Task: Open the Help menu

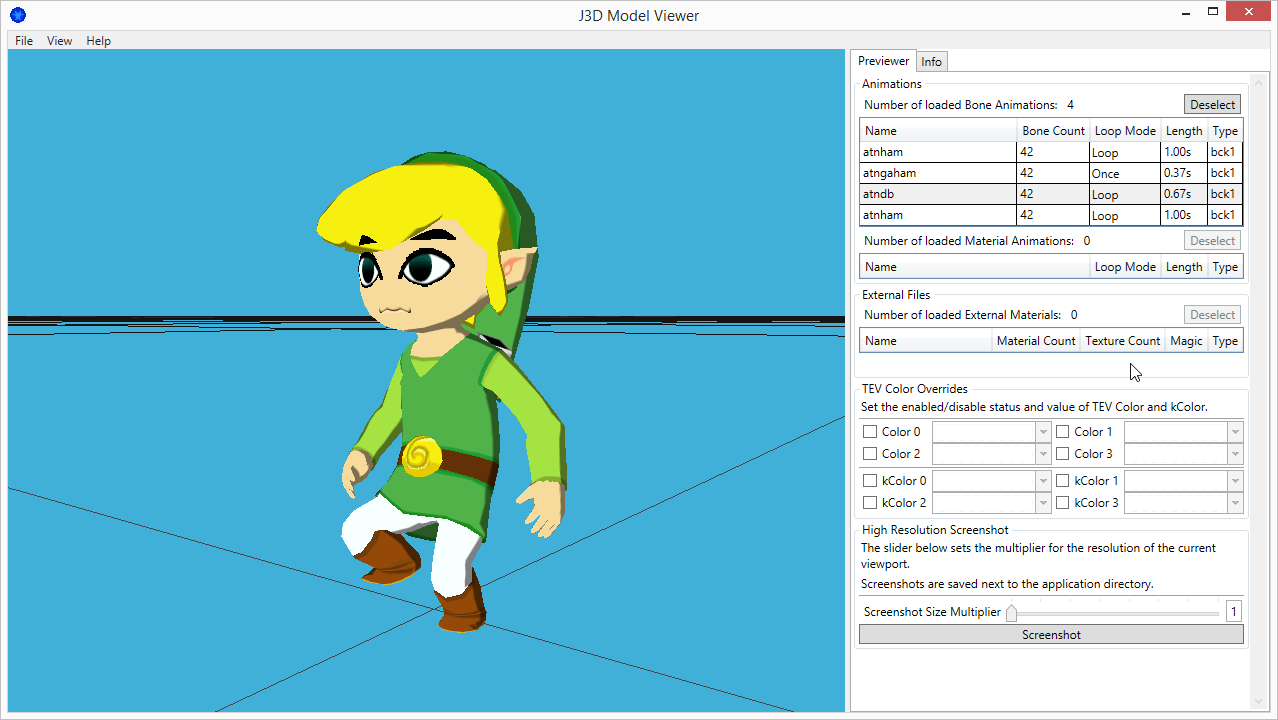Action: (x=97, y=41)
